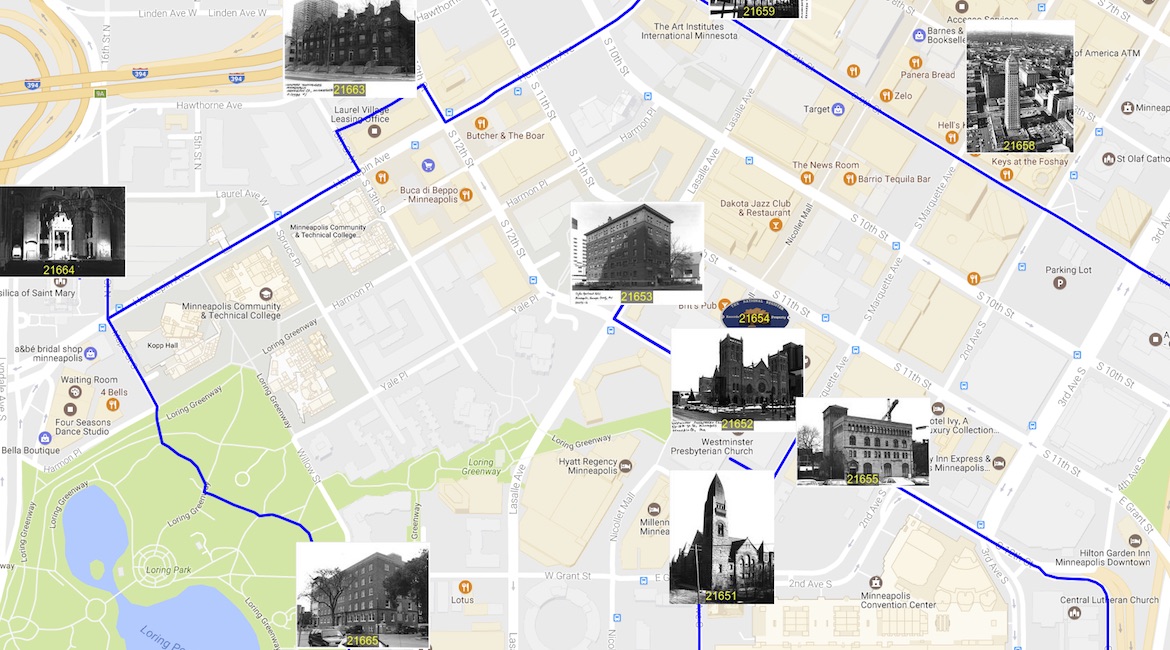Click the blue oval marker 21654

pyautogui.click(x=754, y=317)
